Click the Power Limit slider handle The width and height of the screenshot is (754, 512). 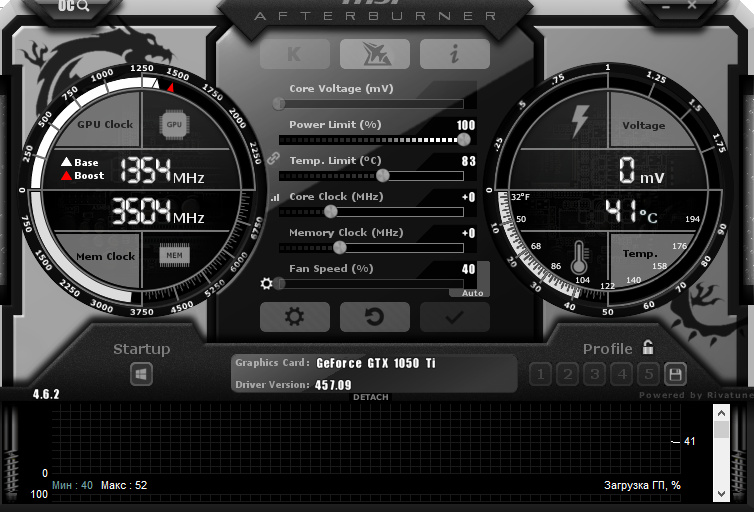click(464, 139)
